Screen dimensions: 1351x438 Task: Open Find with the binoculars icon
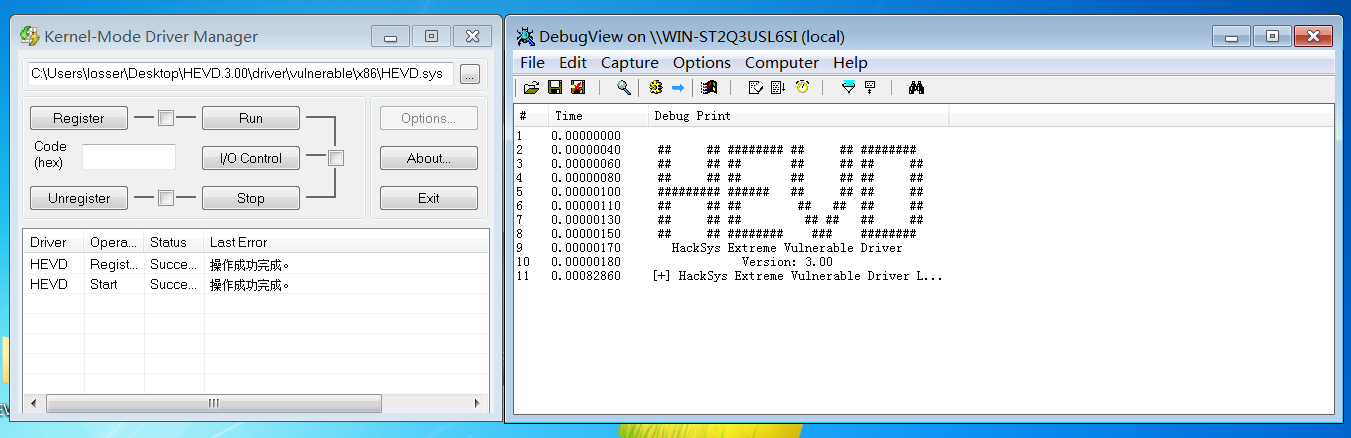tap(915, 88)
